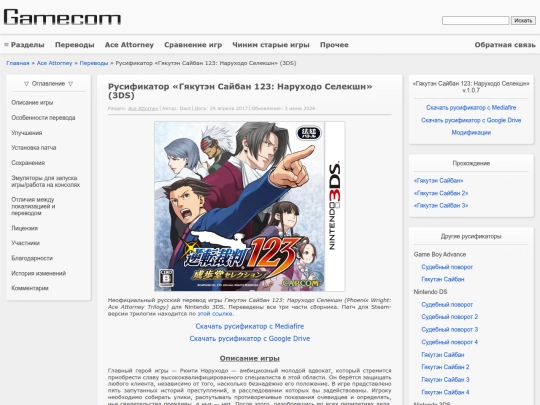Open Судебный поворот 2 link

[449, 317]
